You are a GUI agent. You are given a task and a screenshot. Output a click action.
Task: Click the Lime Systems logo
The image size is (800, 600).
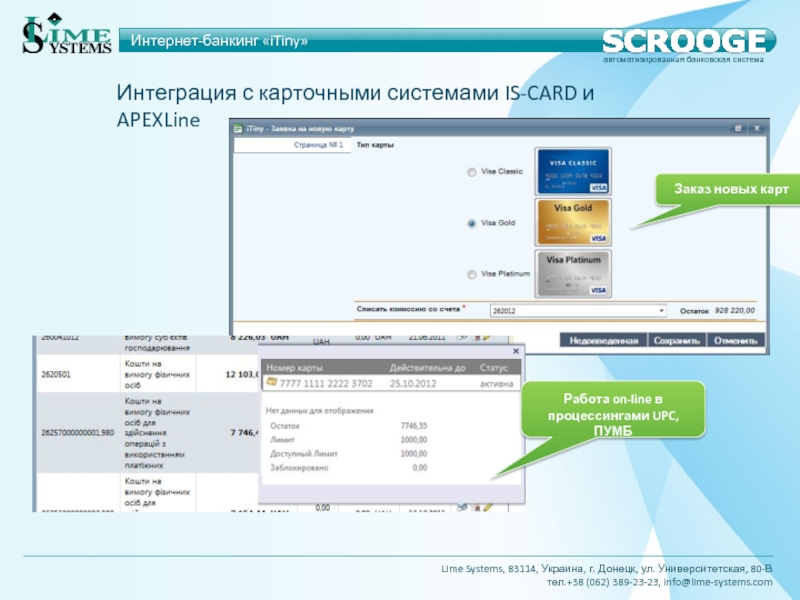coord(66,34)
